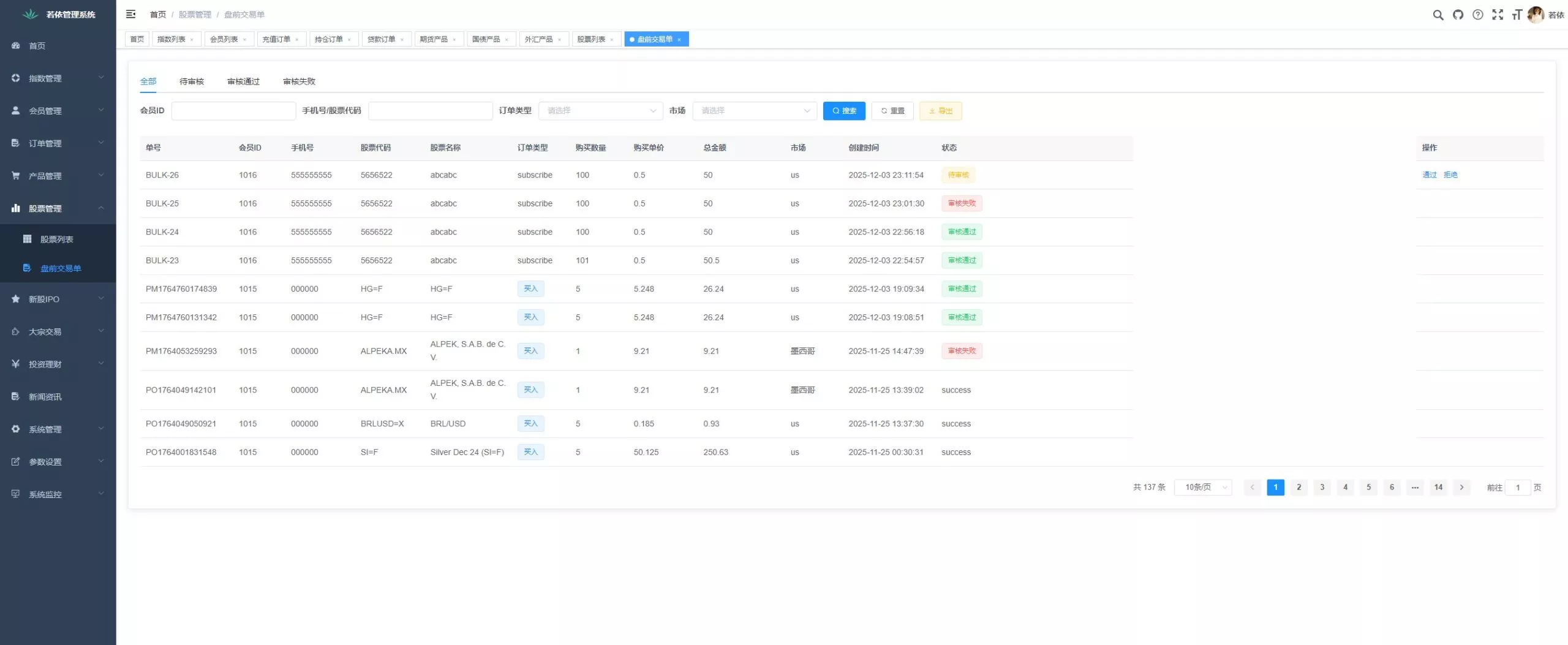This screenshot has height=645, width=1568.
Task: Open the GitHub source link icon
Action: (1458, 15)
